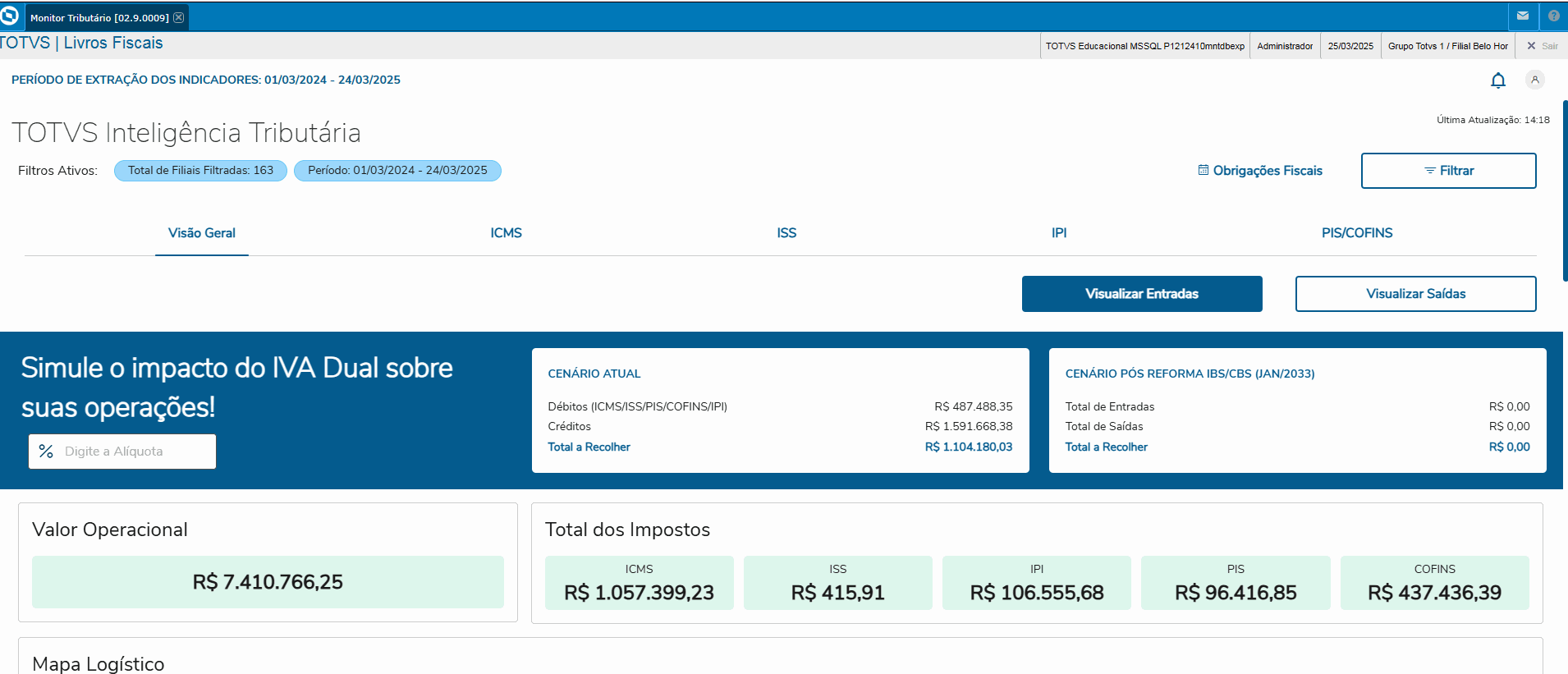Click the PIS total R$ 96.416,85 card
This screenshot has height=674, width=1568.
[1236, 583]
